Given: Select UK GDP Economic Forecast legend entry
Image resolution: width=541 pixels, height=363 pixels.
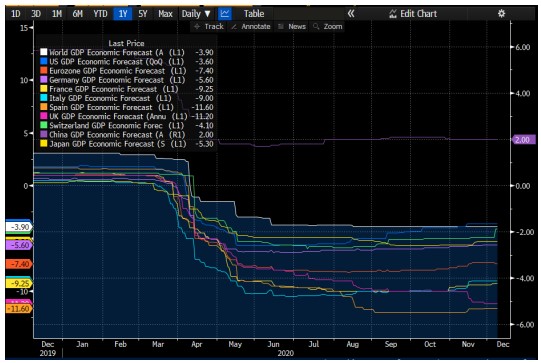Looking at the screenshot, I should pos(127,116).
